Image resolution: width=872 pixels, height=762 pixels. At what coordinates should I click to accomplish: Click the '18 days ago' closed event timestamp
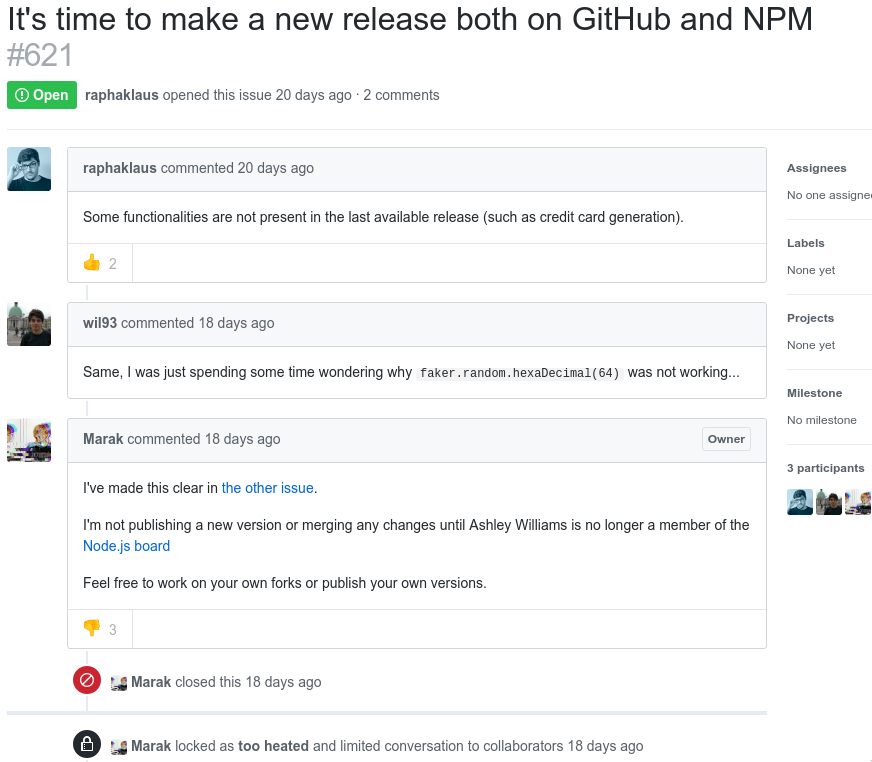tap(284, 682)
